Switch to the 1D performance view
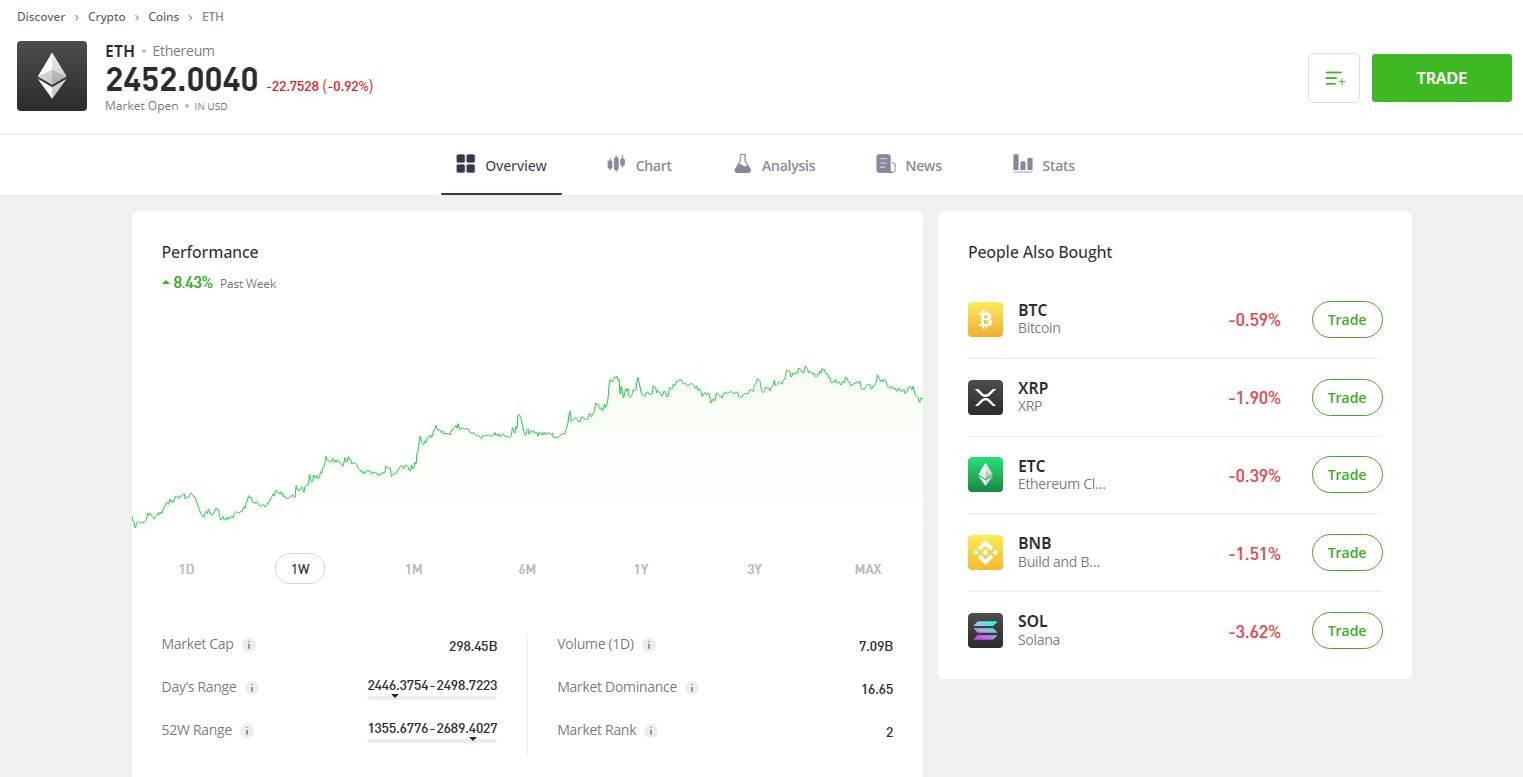The image size is (1523, 777). click(186, 568)
